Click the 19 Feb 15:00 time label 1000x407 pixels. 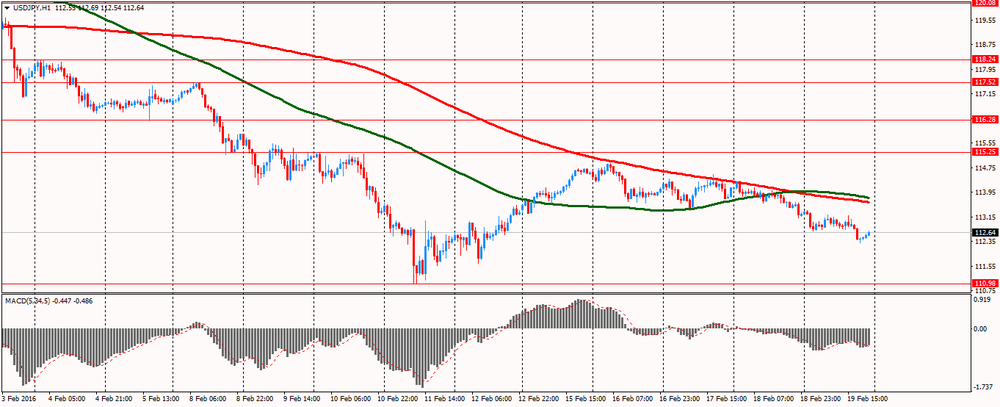[865, 397]
